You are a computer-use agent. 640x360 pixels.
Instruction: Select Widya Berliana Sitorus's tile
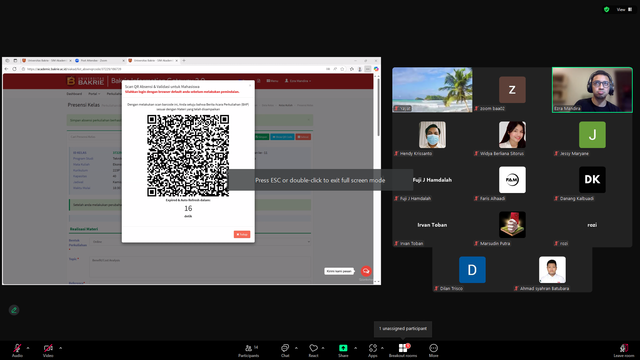(x=512, y=135)
